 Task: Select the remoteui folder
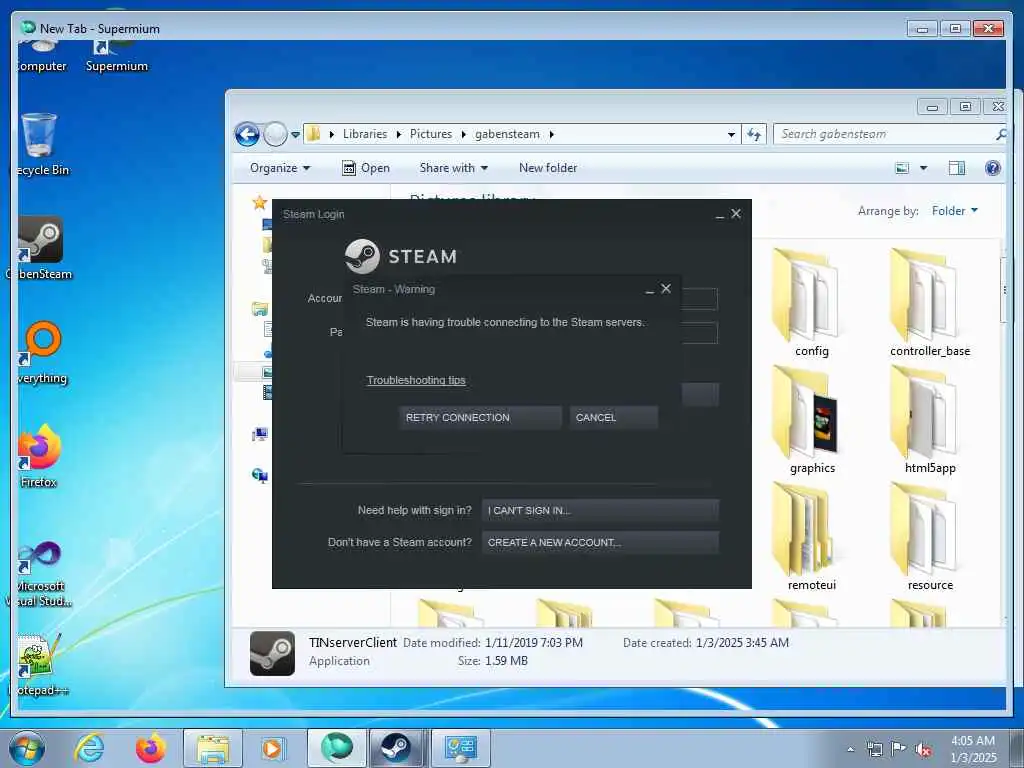[x=812, y=537]
